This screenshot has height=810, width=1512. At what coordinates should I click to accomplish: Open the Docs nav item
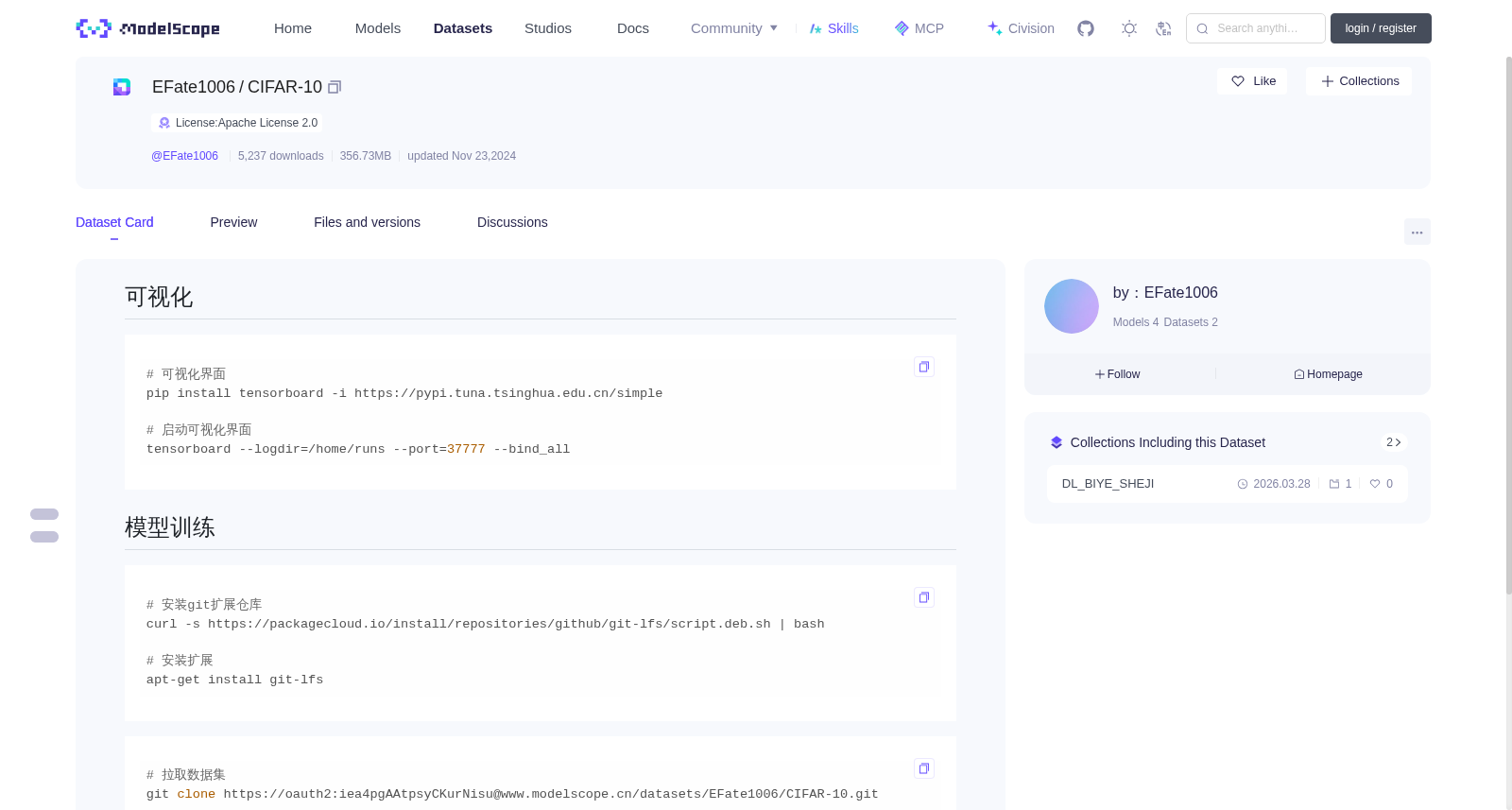633,28
